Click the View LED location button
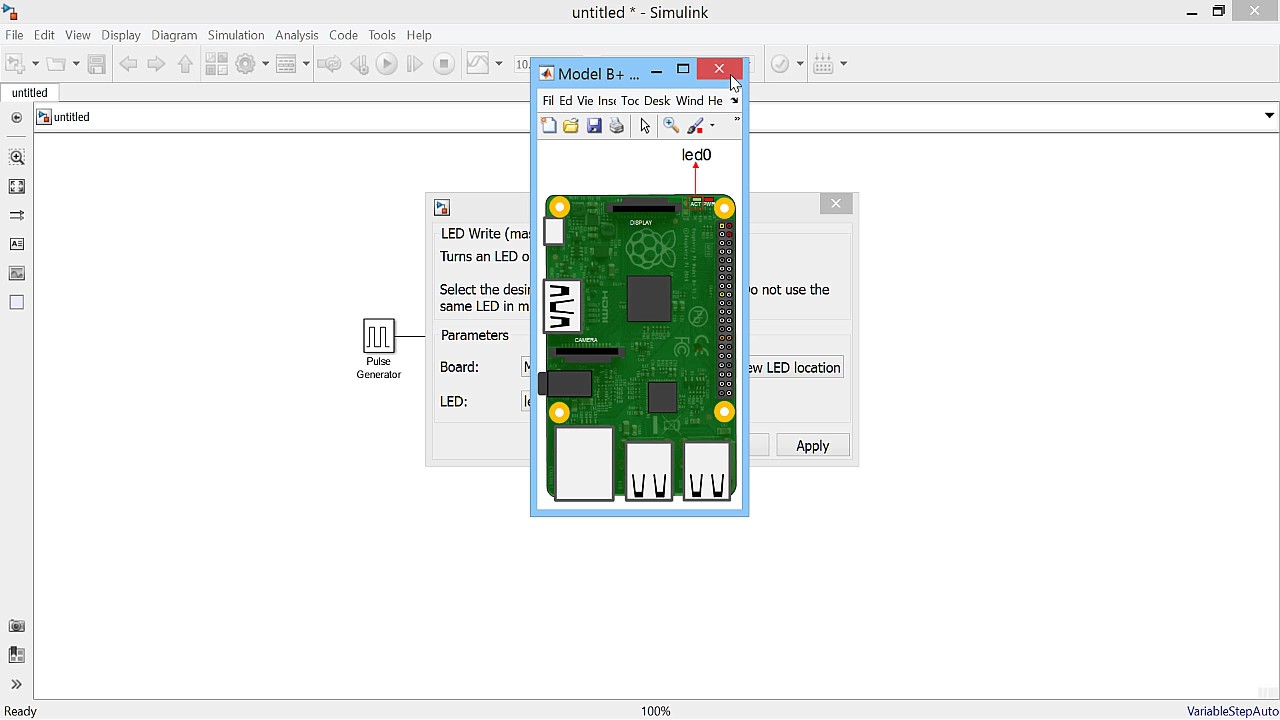 tap(795, 368)
